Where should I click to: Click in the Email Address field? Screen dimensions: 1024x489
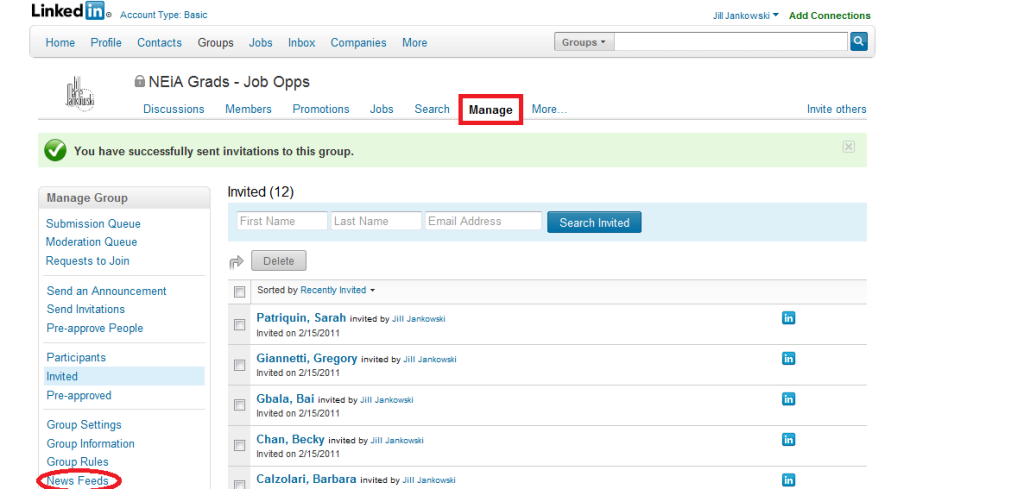[x=483, y=221]
